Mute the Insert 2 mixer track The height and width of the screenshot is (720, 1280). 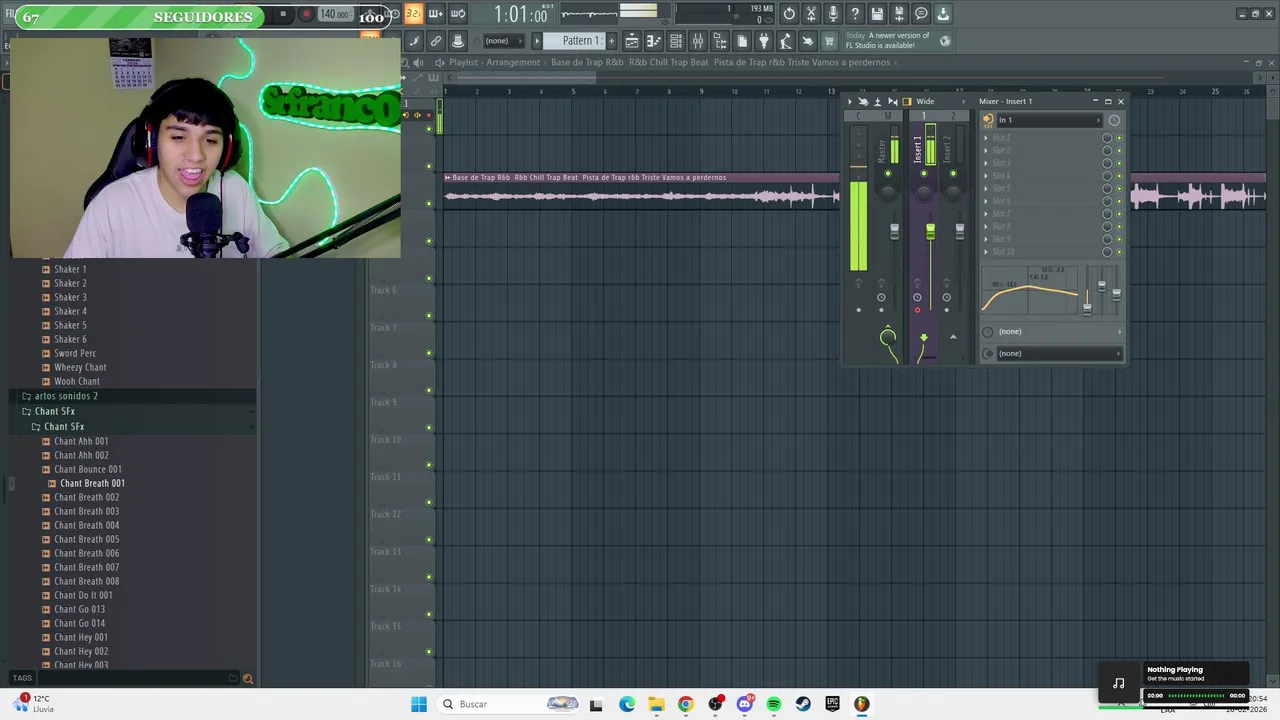(953, 173)
